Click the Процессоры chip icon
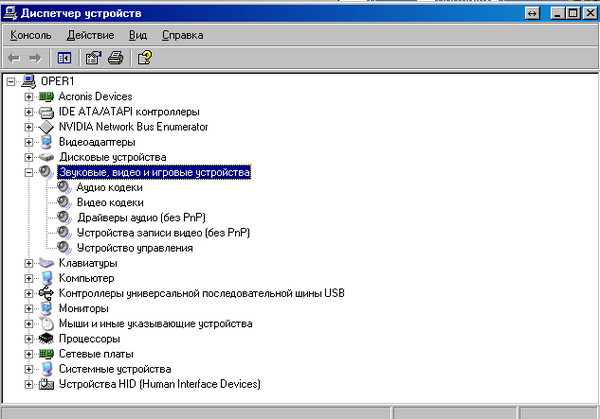The image size is (600, 419). pyautogui.click(x=46, y=339)
